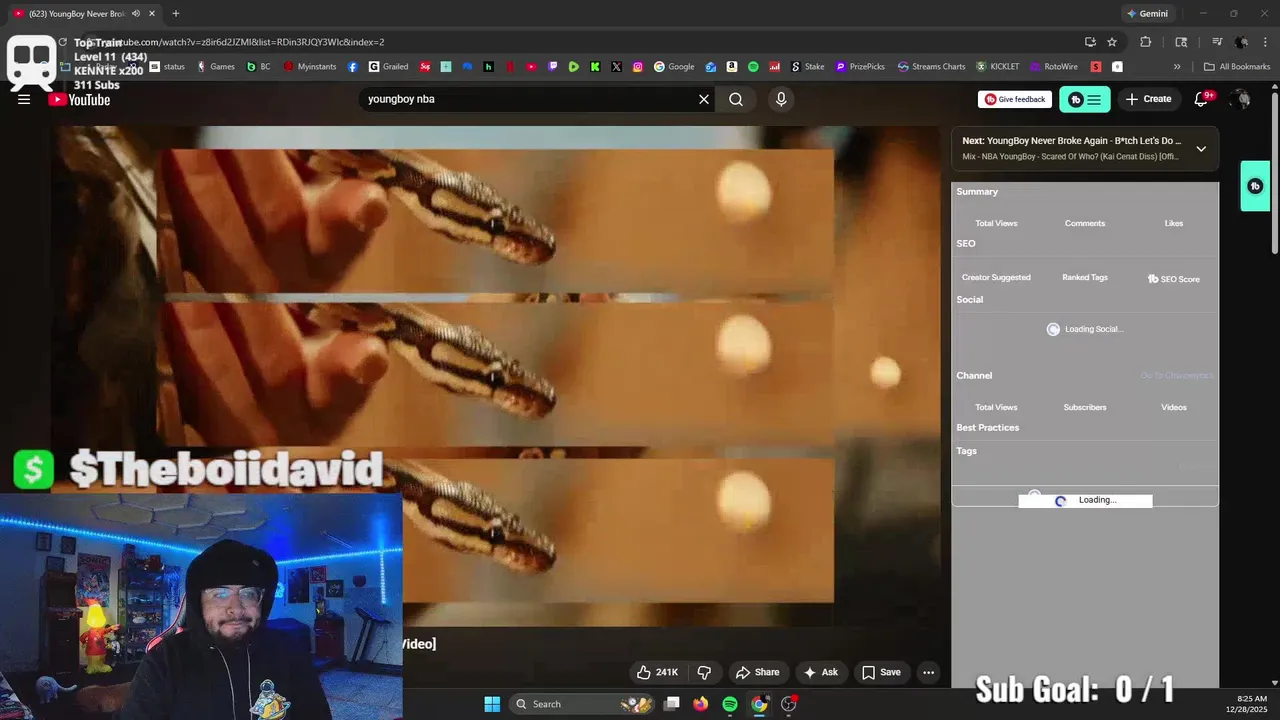Open the more actions ellipsis under the video
The image size is (1280, 720).
coord(928,672)
